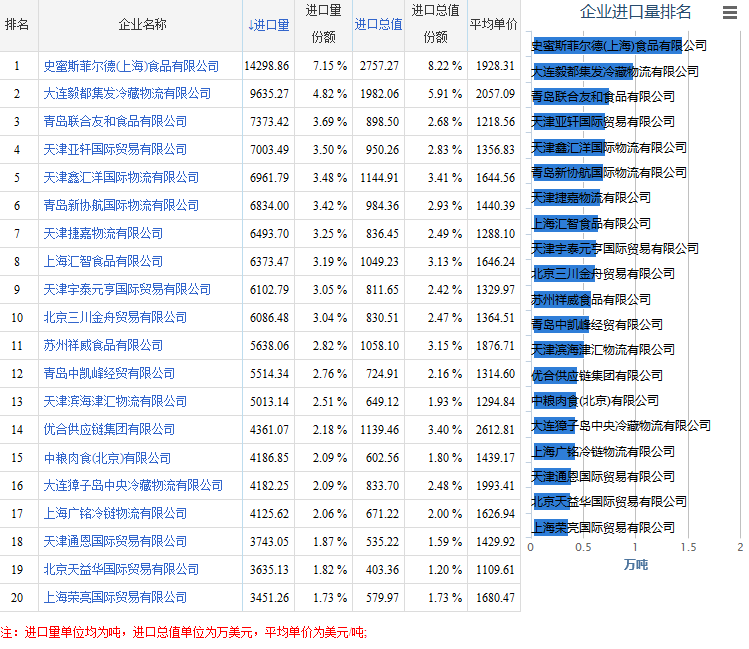Select chart bar for 青岛新协航国际物流有限公司
Viewport: 749px width, 649px height.
click(x=568, y=172)
